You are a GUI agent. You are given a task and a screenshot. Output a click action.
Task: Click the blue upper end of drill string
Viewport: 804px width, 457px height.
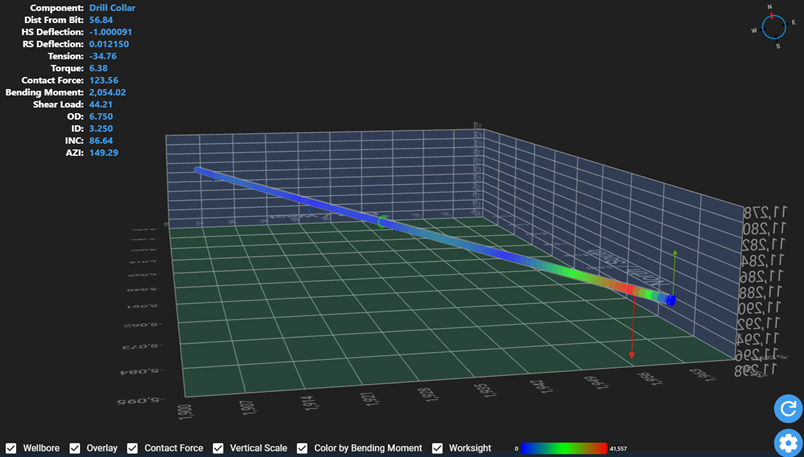[x=205, y=174]
